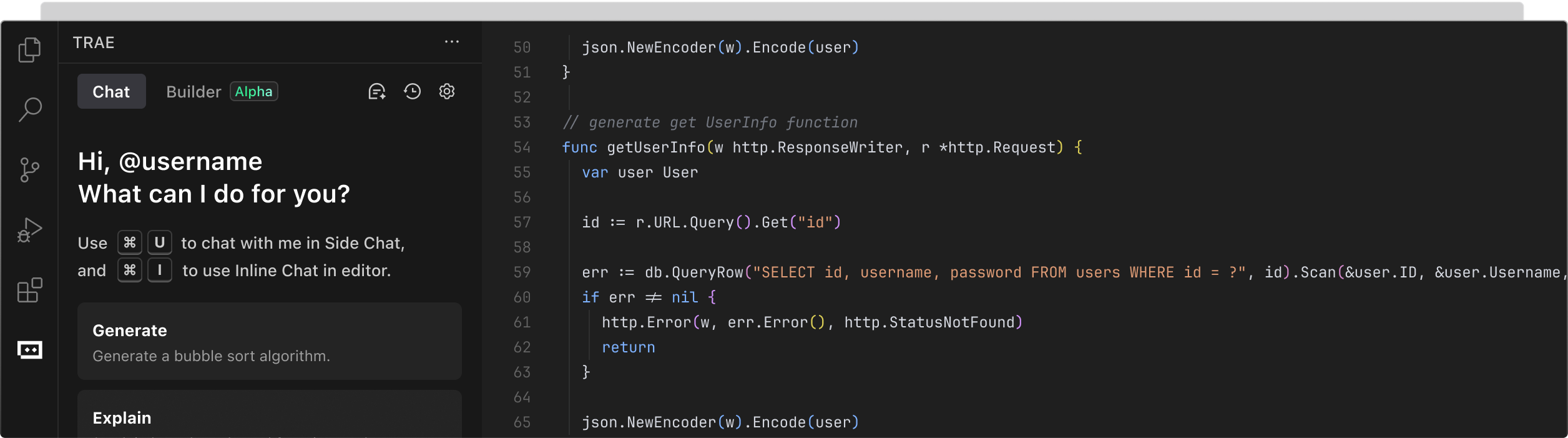Click the I shortcut key hint
The height and width of the screenshot is (438, 1568).
coord(160,270)
